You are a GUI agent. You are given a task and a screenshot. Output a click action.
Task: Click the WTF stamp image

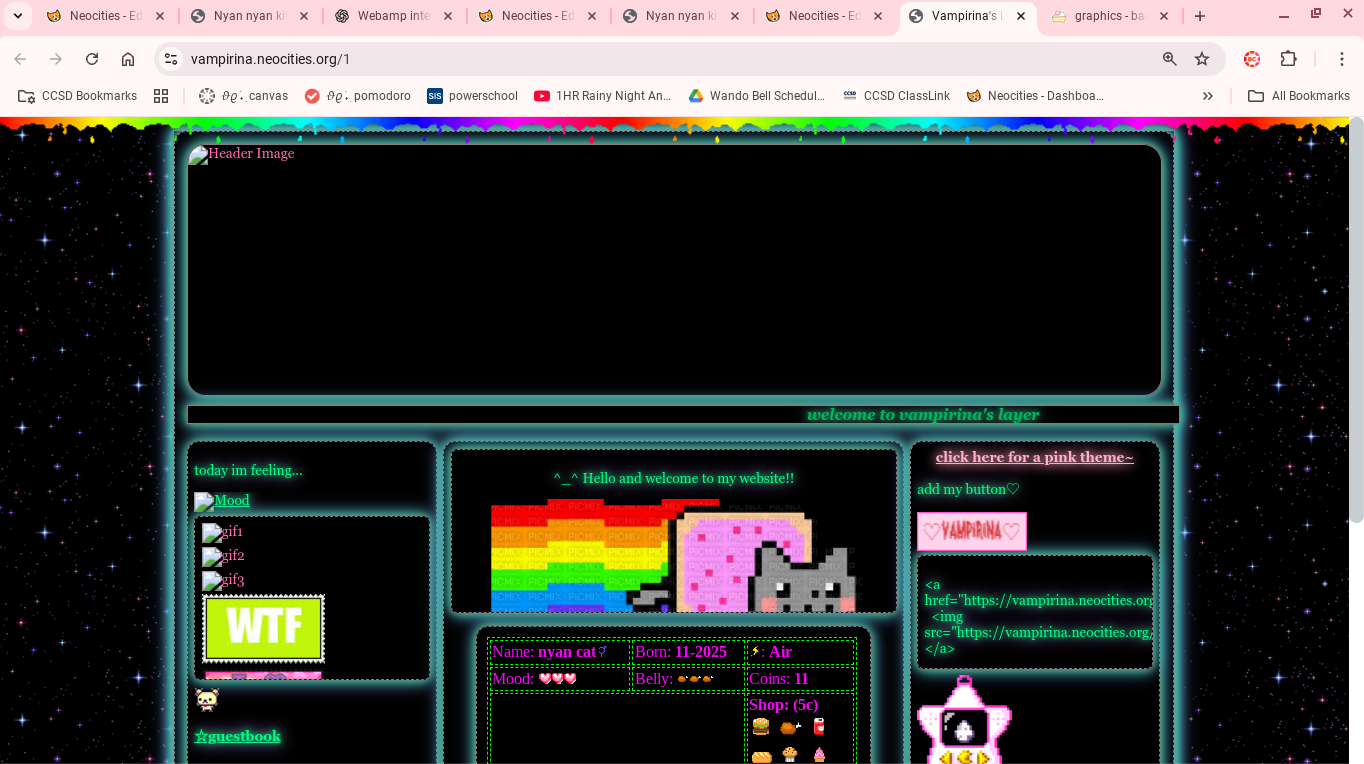[x=263, y=628]
